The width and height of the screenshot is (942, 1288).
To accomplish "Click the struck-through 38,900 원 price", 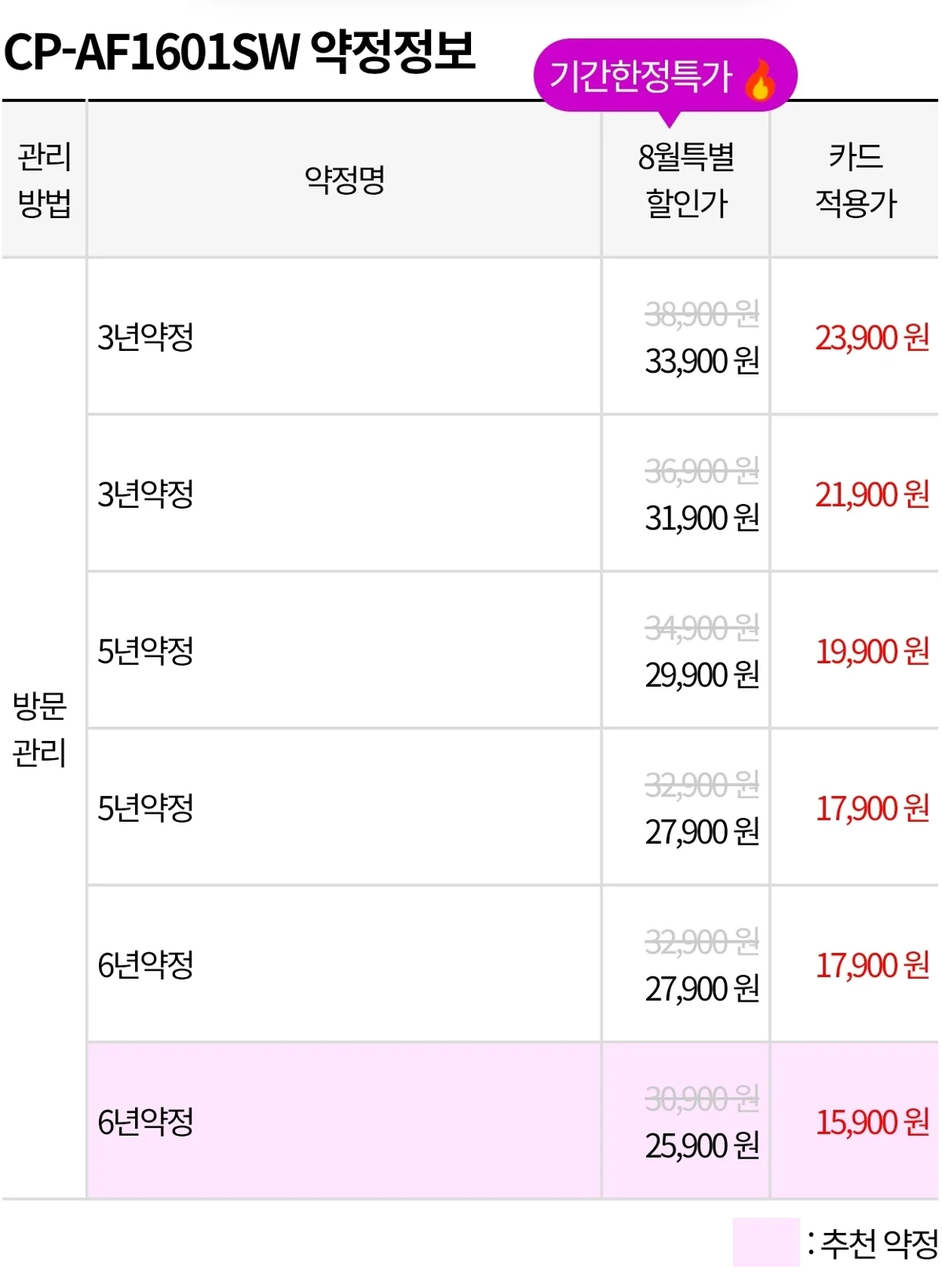I will point(702,314).
